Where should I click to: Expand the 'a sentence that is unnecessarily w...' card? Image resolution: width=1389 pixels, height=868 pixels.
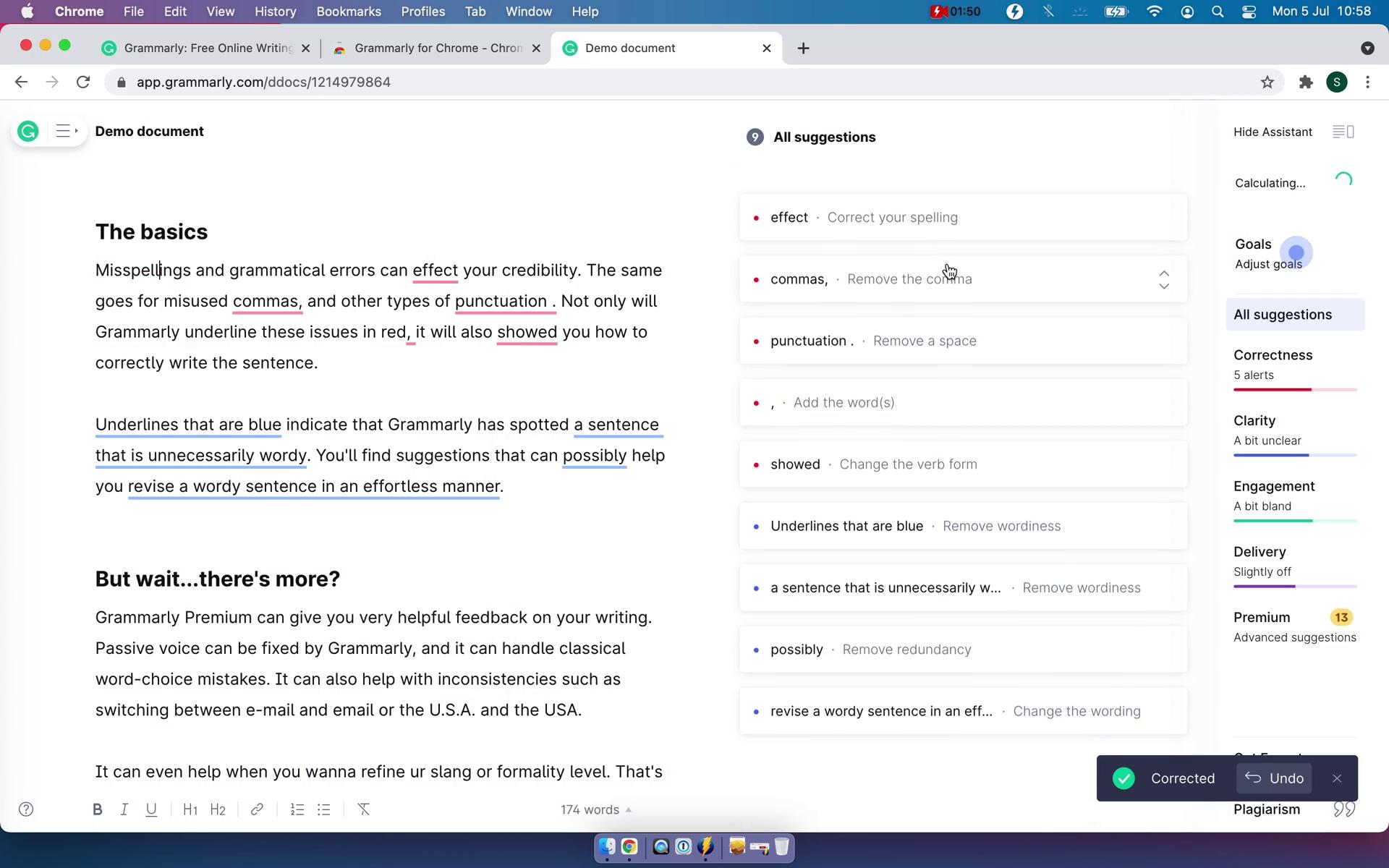tap(963, 588)
